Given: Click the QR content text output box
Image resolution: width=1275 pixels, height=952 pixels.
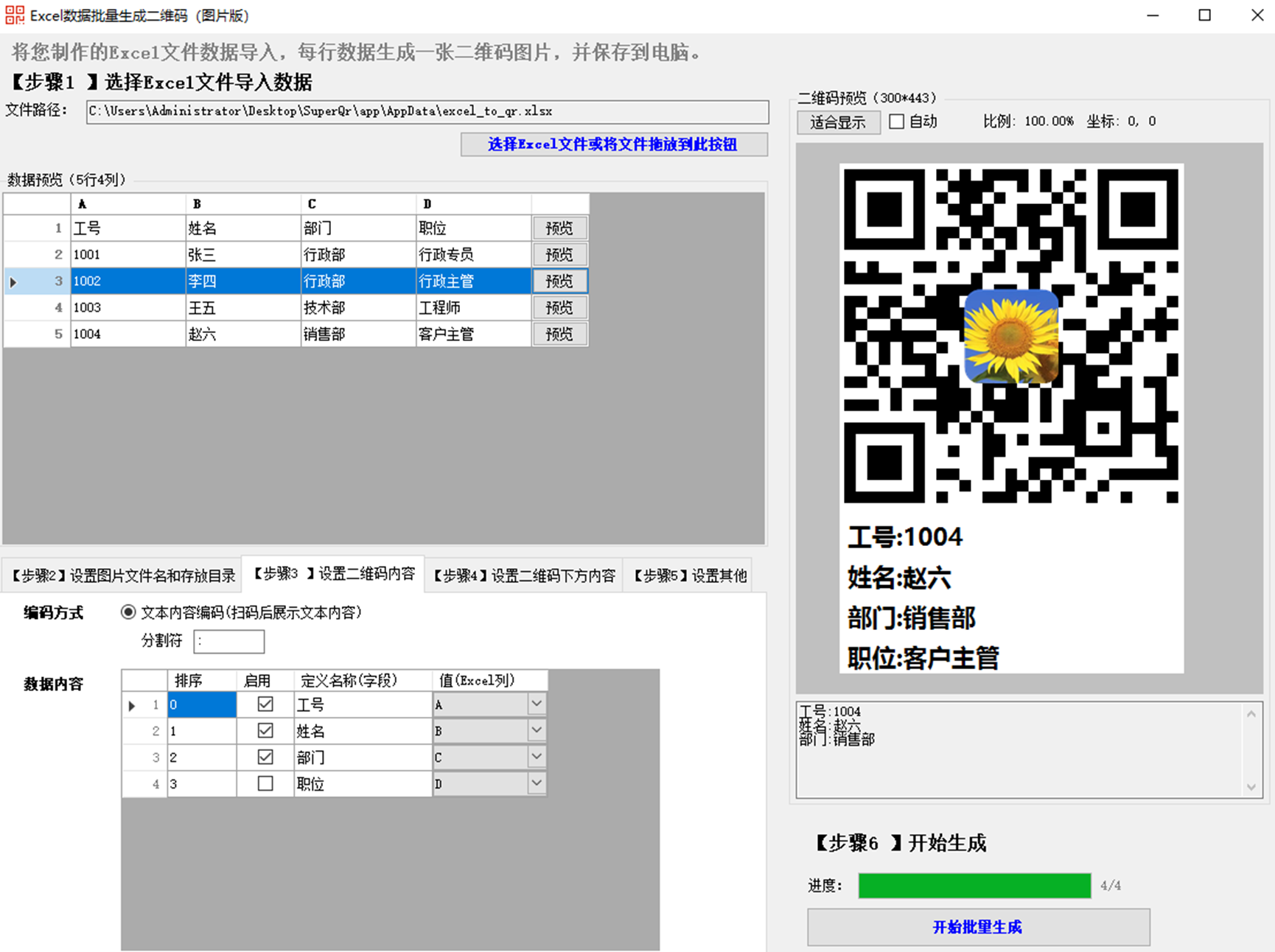Looking at the screenshot, I should coord(1029,749).
